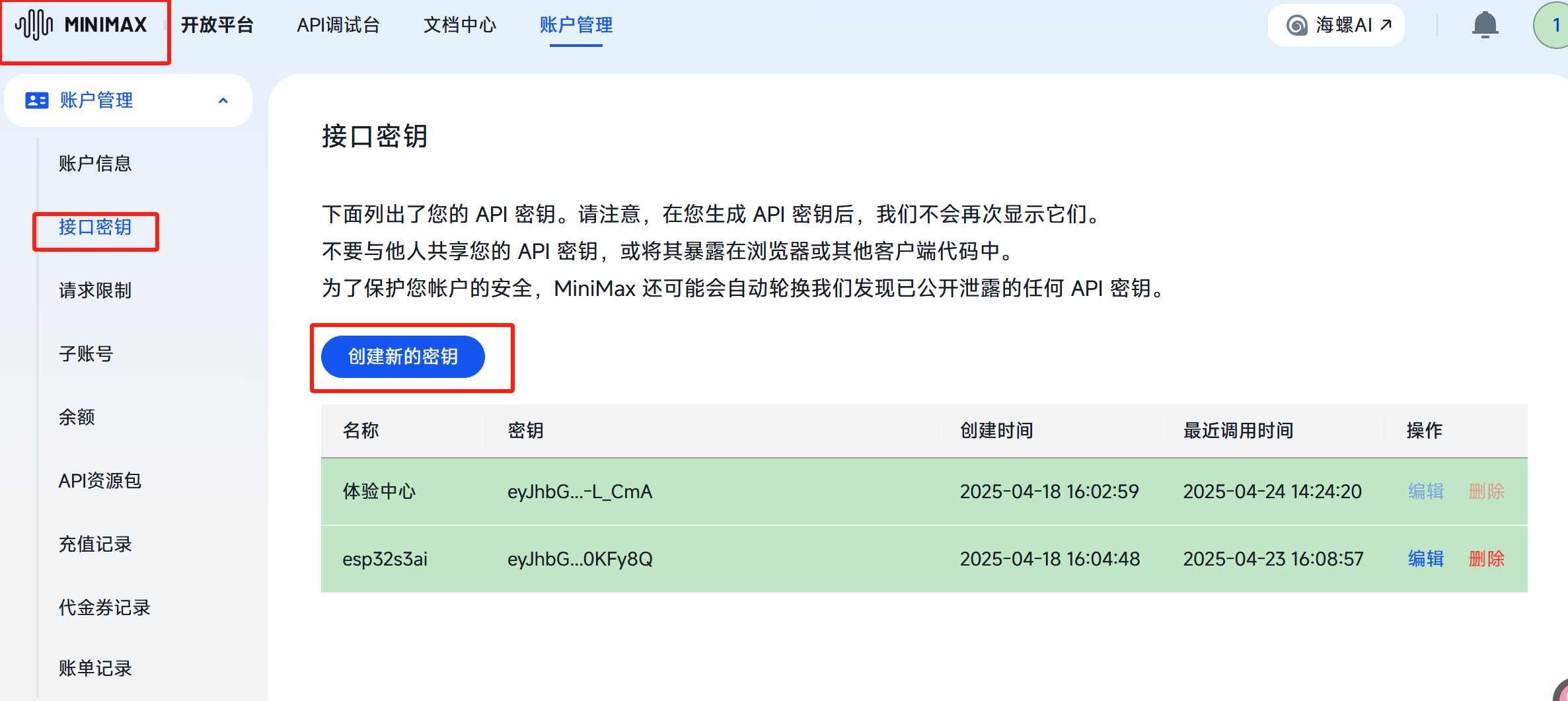Image resolution: width=1568 pixels, height=701 pixels.
Task: Click the 创建时间 column header
Action: pyautogui.click(x=996, y=431)
